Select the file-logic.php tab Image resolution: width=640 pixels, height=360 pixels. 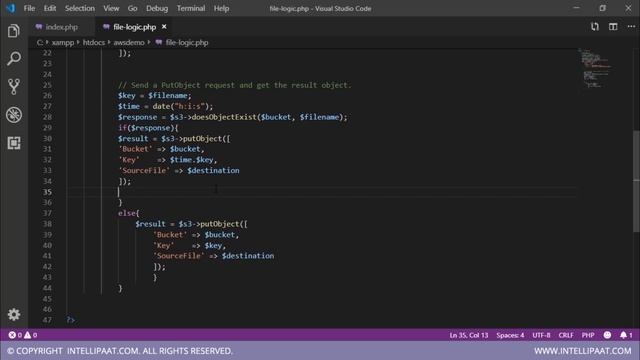pos(134,27)
